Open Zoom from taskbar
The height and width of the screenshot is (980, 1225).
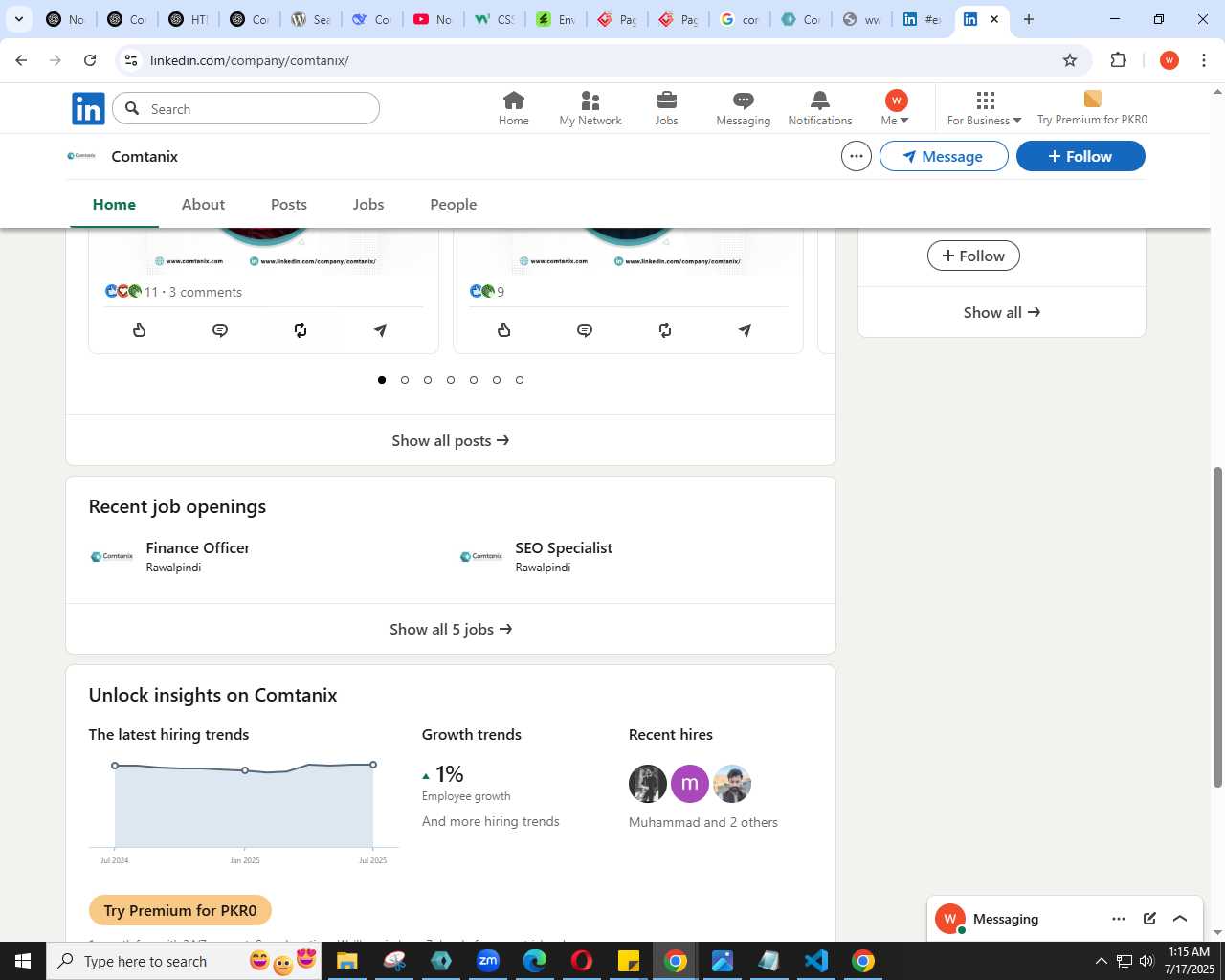point(488,961)
